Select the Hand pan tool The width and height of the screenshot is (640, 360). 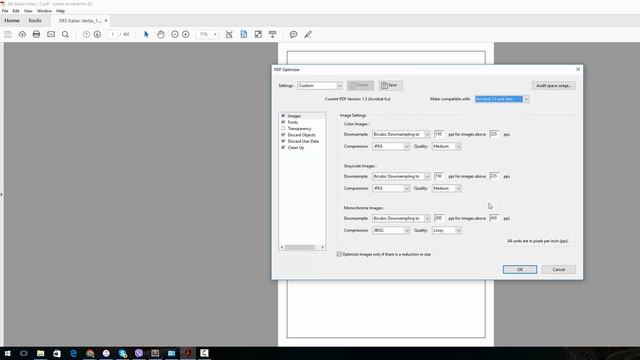[161, 35]
